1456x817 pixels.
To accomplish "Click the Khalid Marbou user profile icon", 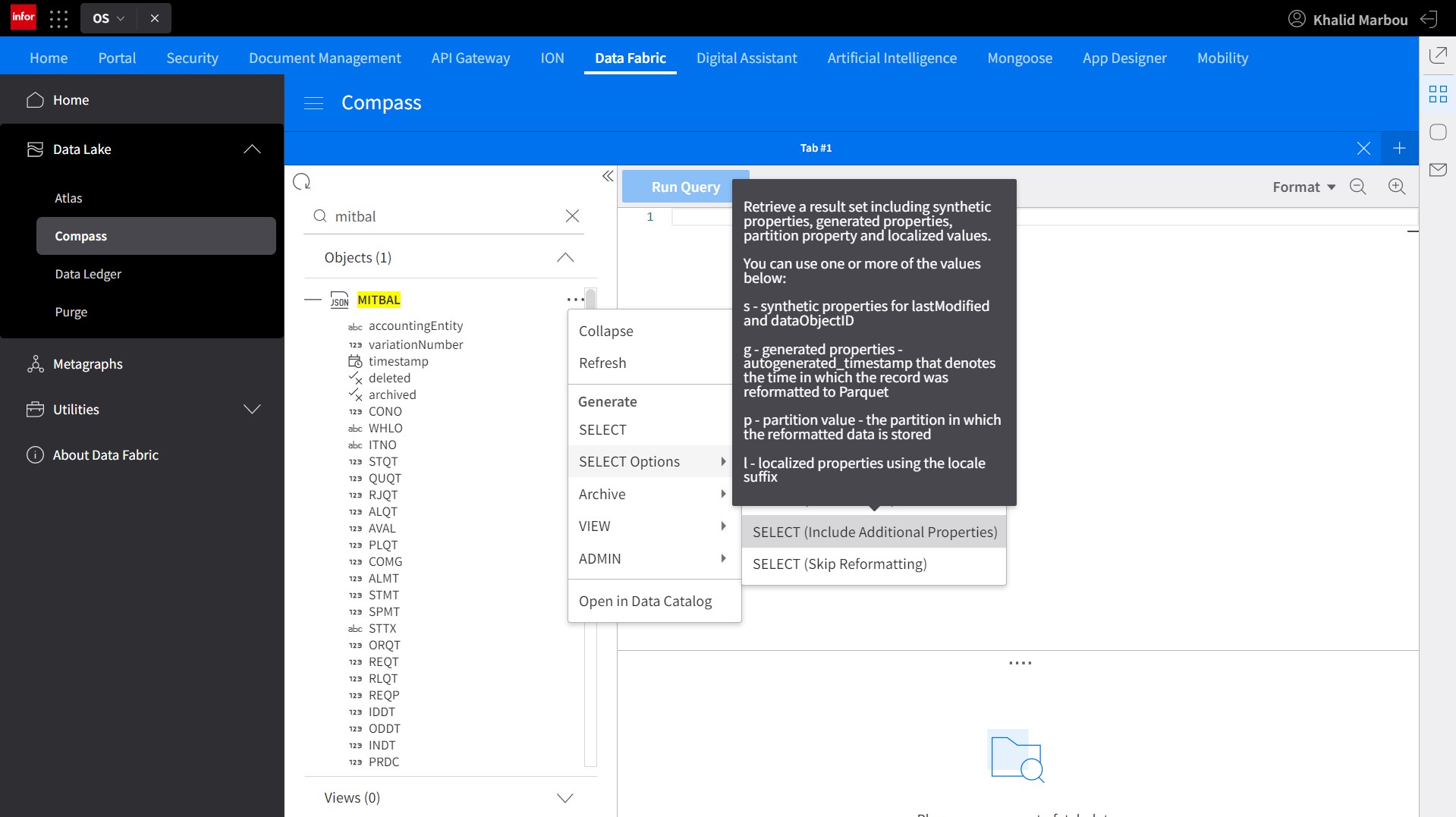I will 1297,19.
